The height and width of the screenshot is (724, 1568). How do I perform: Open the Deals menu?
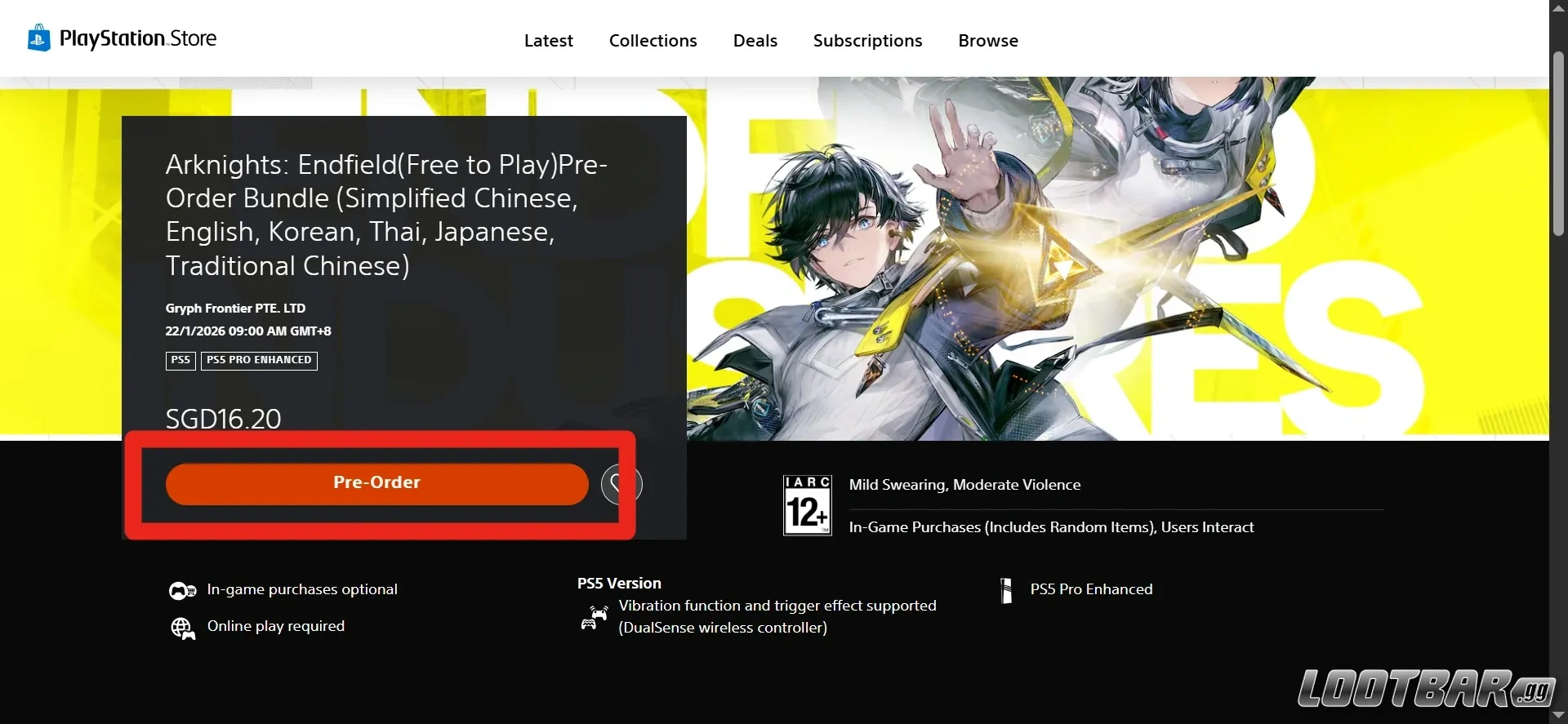pyautogui.click(x=755, y=41)
